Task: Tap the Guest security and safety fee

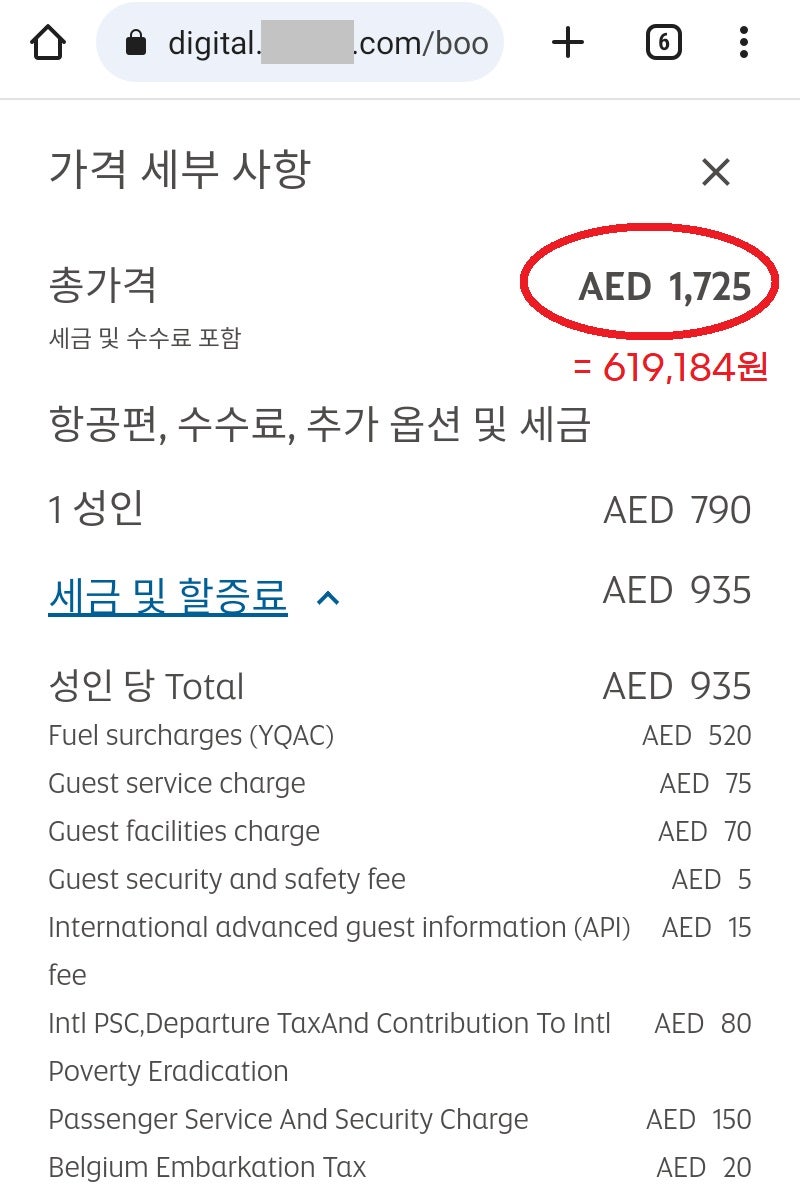Action: [227, 880]
